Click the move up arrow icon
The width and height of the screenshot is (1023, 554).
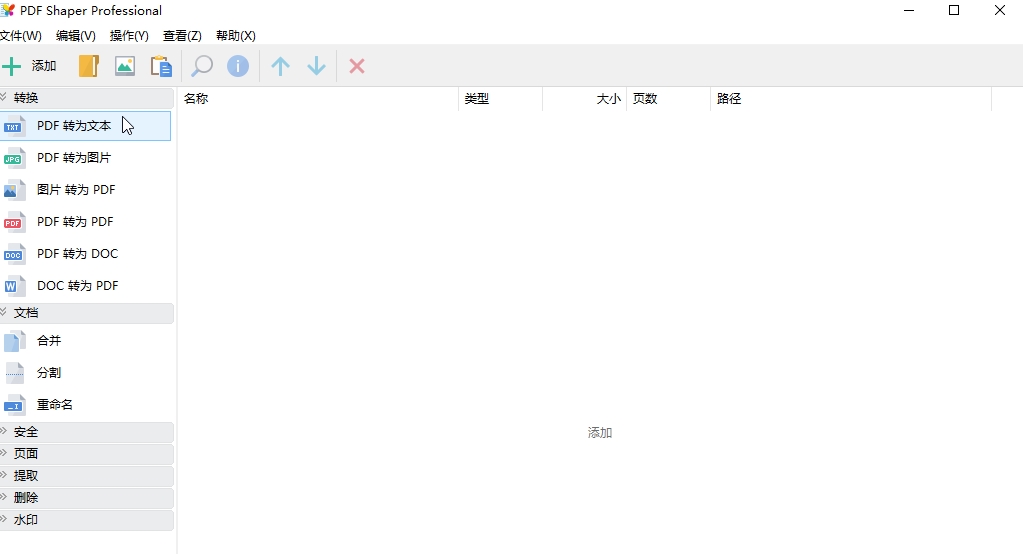click(x=281, y=66)
